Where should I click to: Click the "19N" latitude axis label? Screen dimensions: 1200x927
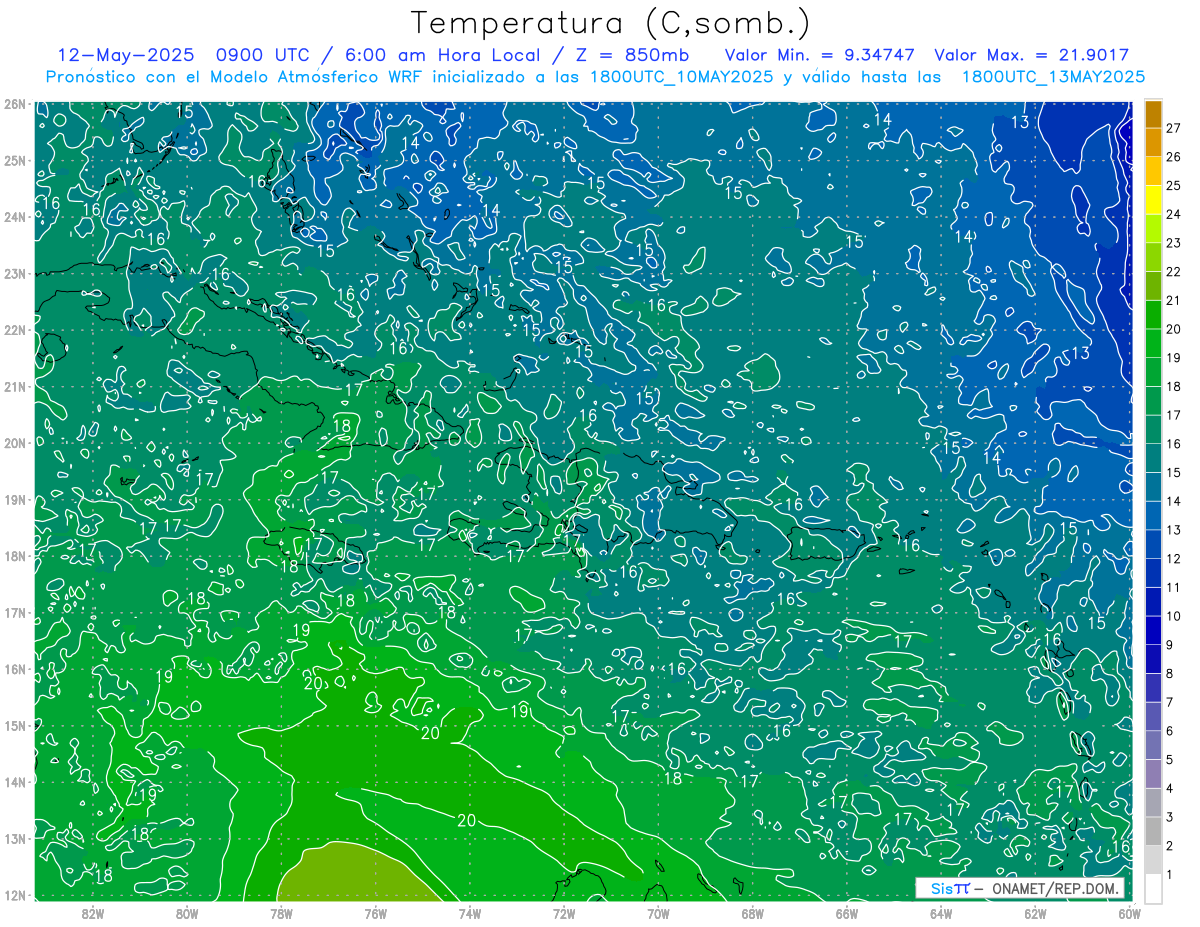click(14, 499)
